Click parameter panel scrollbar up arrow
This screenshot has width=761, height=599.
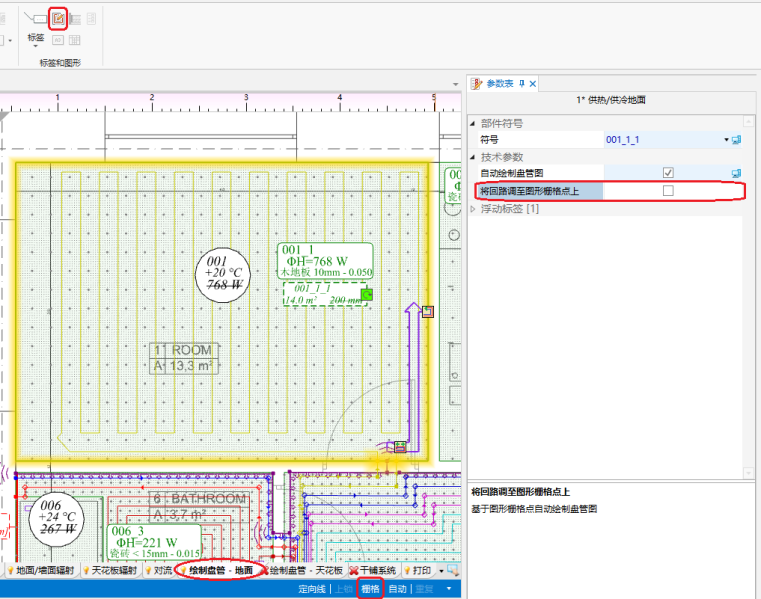coord(748,121)
